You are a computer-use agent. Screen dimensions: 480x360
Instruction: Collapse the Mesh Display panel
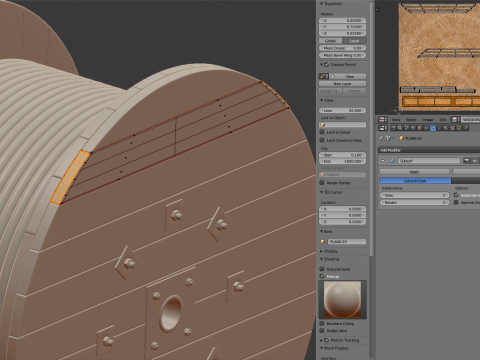click(322, 348)
